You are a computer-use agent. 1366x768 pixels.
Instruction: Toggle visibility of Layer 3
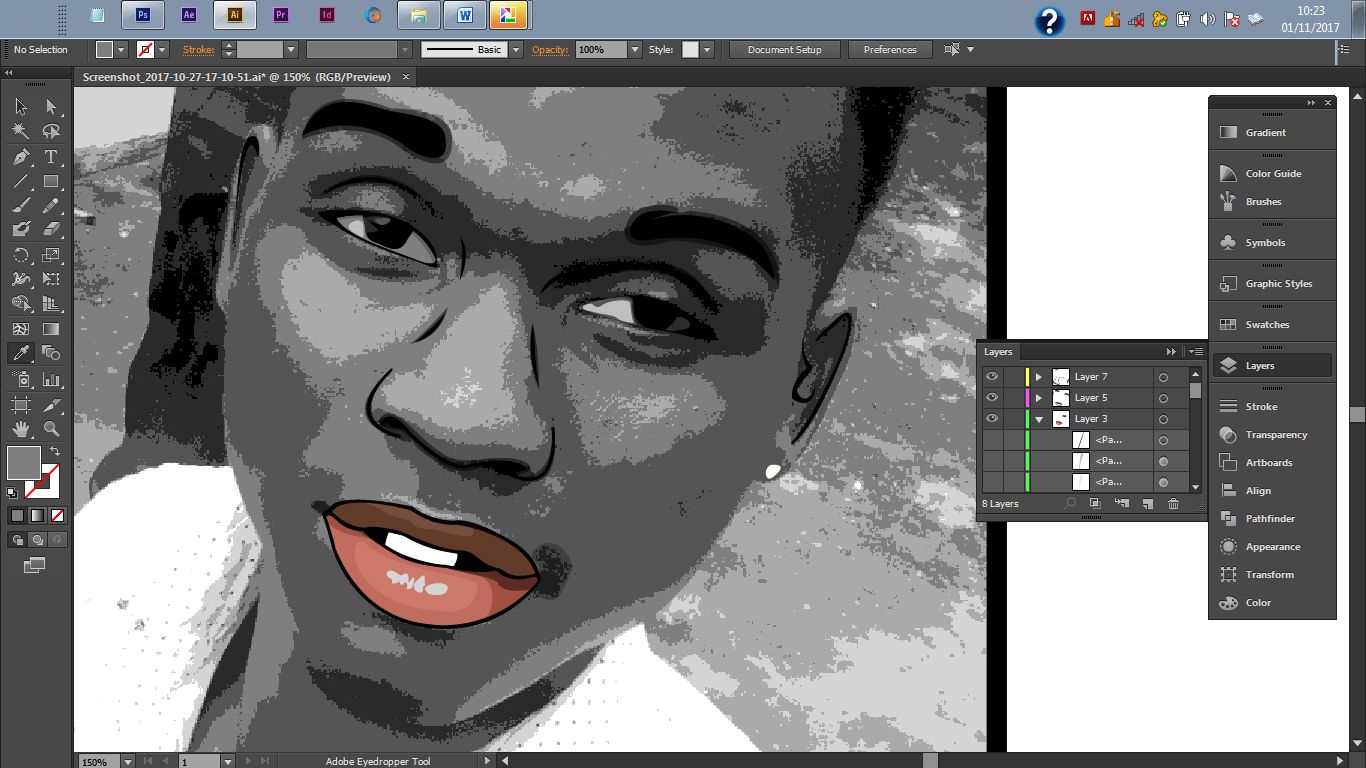pyautogui.click(x=992, y=419)
